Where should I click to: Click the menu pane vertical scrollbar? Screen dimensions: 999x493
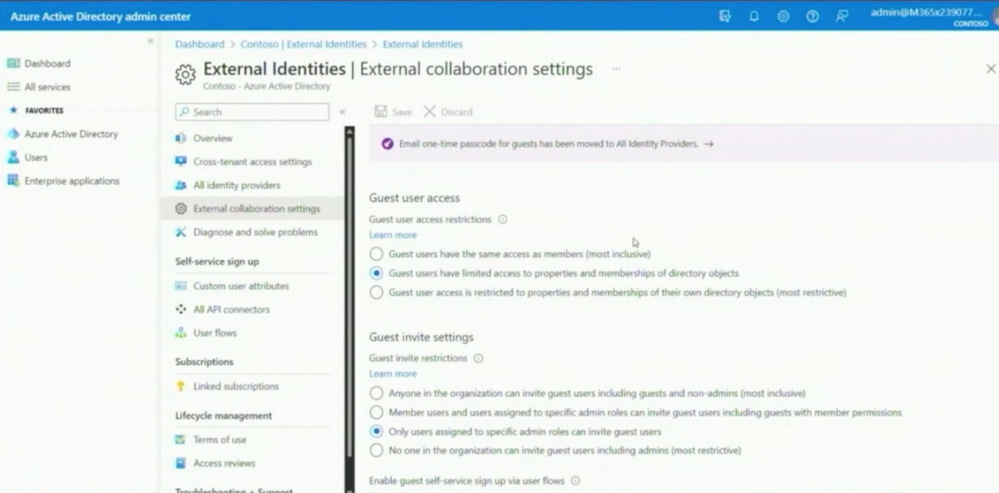coord(349,296)
